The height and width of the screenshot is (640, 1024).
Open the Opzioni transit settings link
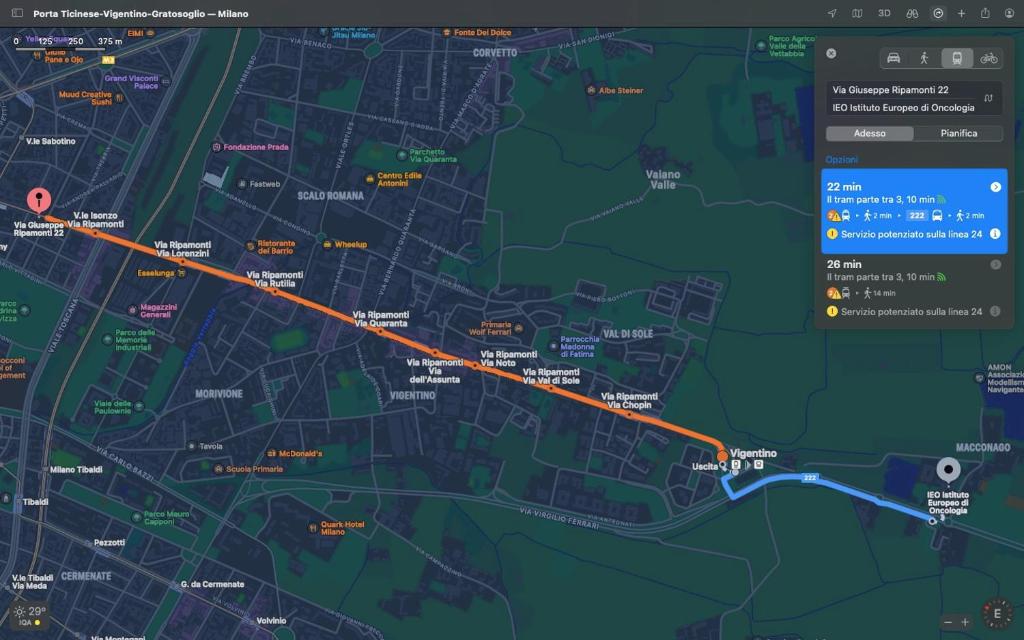pos(842,159)
